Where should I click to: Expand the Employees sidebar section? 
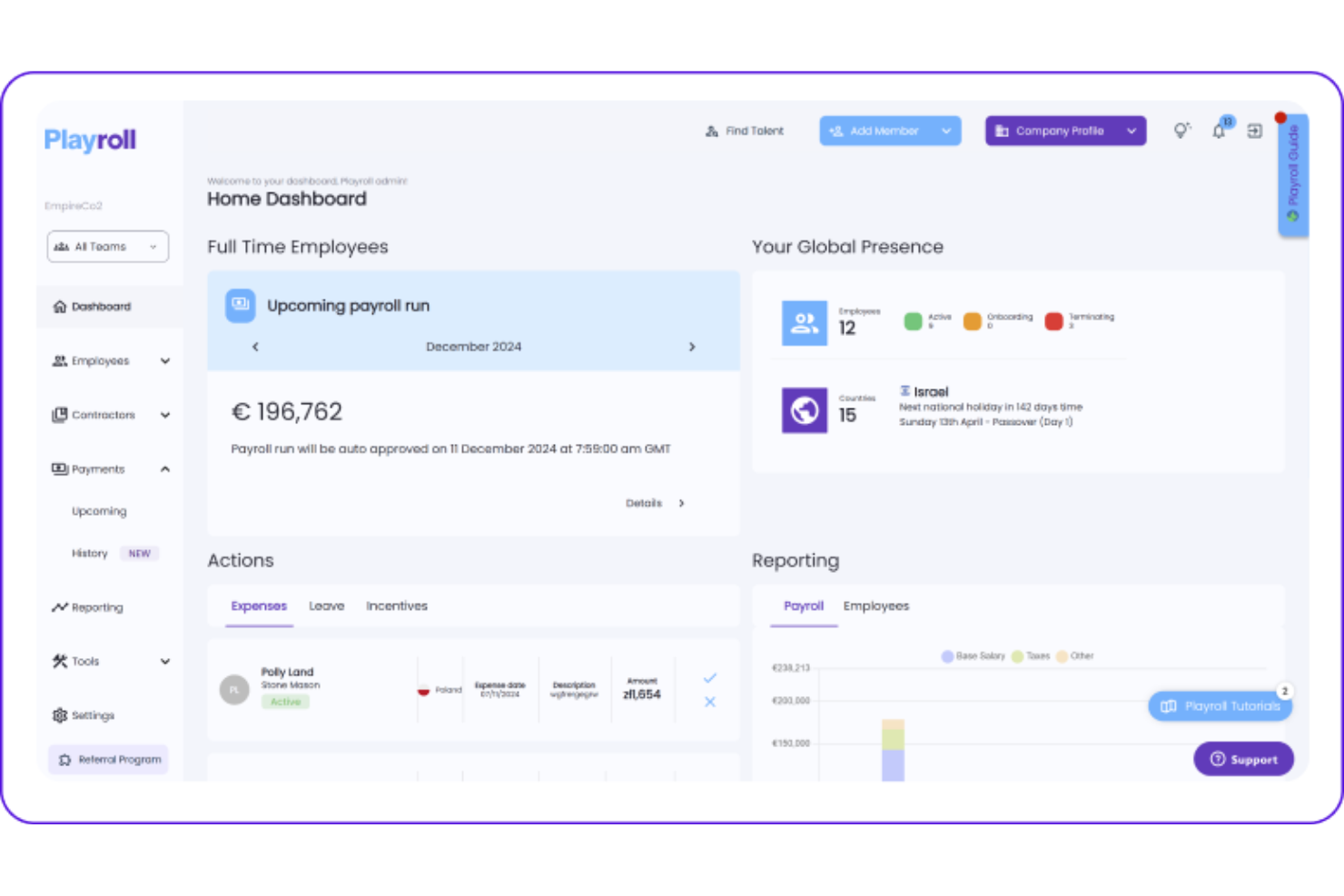165,360
